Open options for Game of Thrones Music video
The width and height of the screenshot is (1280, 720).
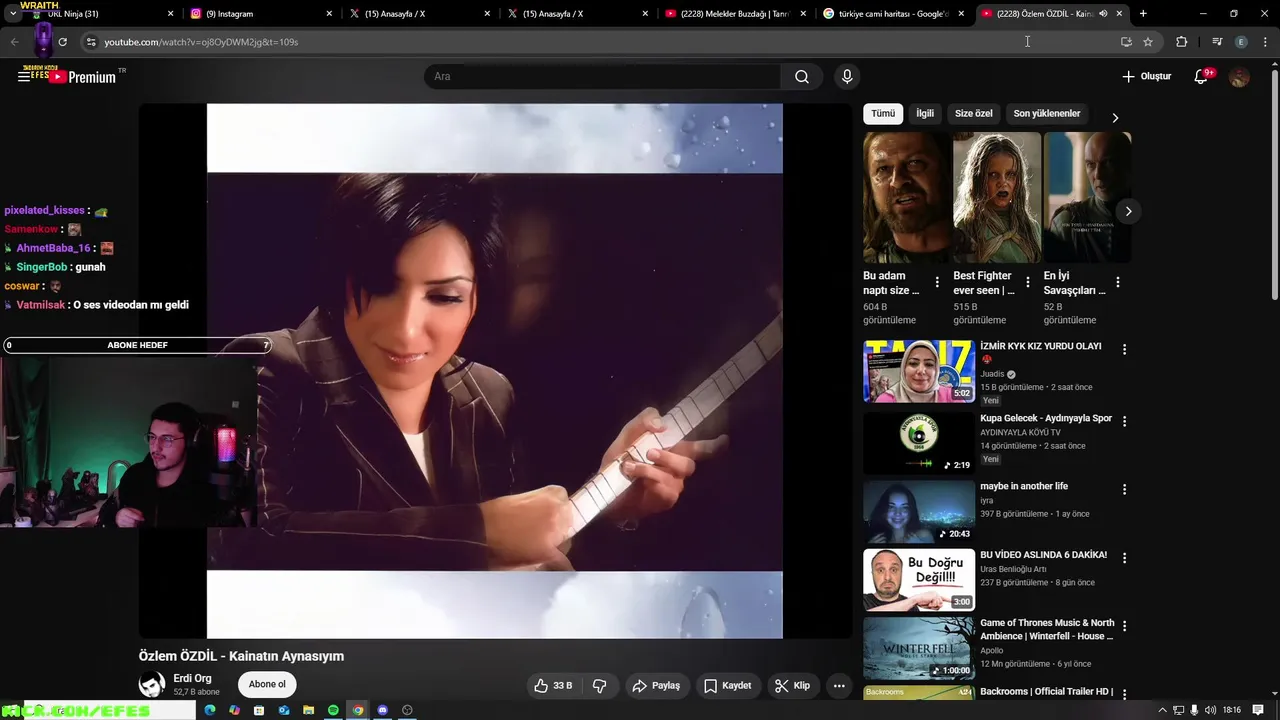pos(1124,626)
